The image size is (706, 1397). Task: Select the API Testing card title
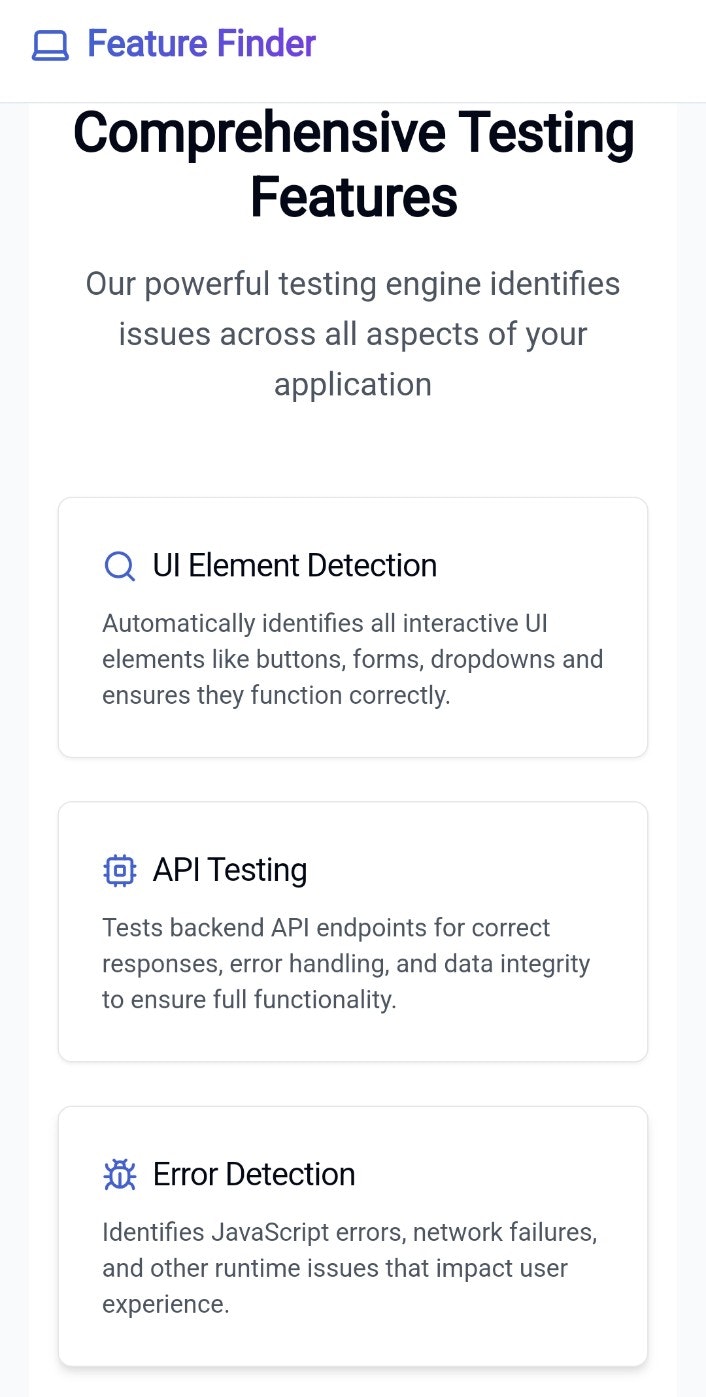[230, 870]
